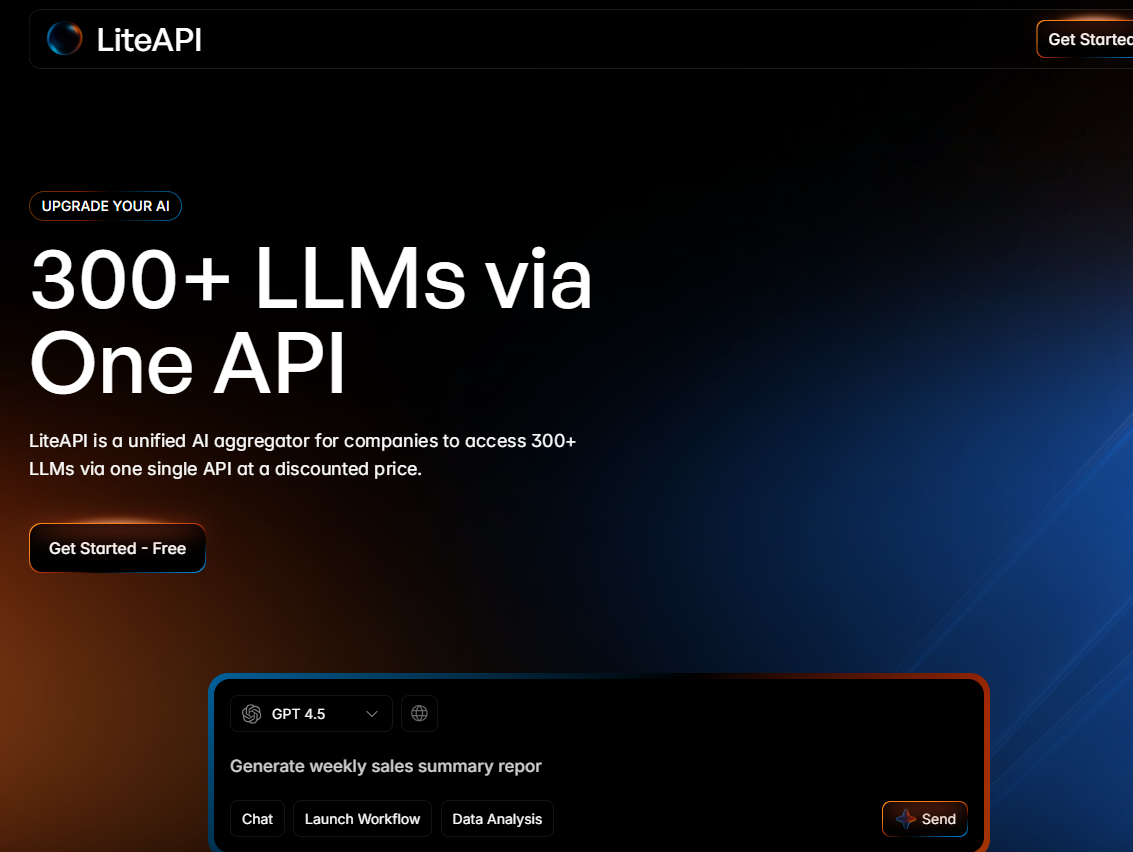Click the LiteAPI orb logo icon
The height and width of the screenshot is (852, 1133).
64,39
